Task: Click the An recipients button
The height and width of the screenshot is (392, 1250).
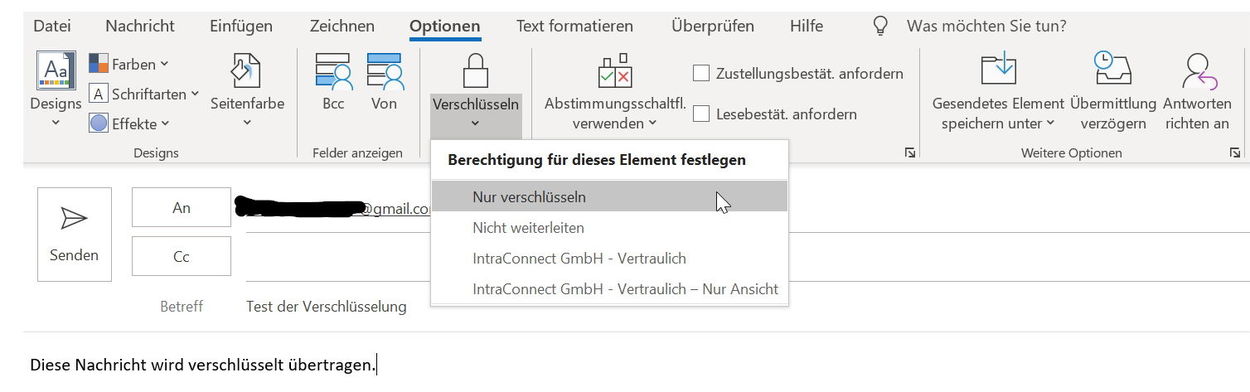Action: [x=181, y=208]
